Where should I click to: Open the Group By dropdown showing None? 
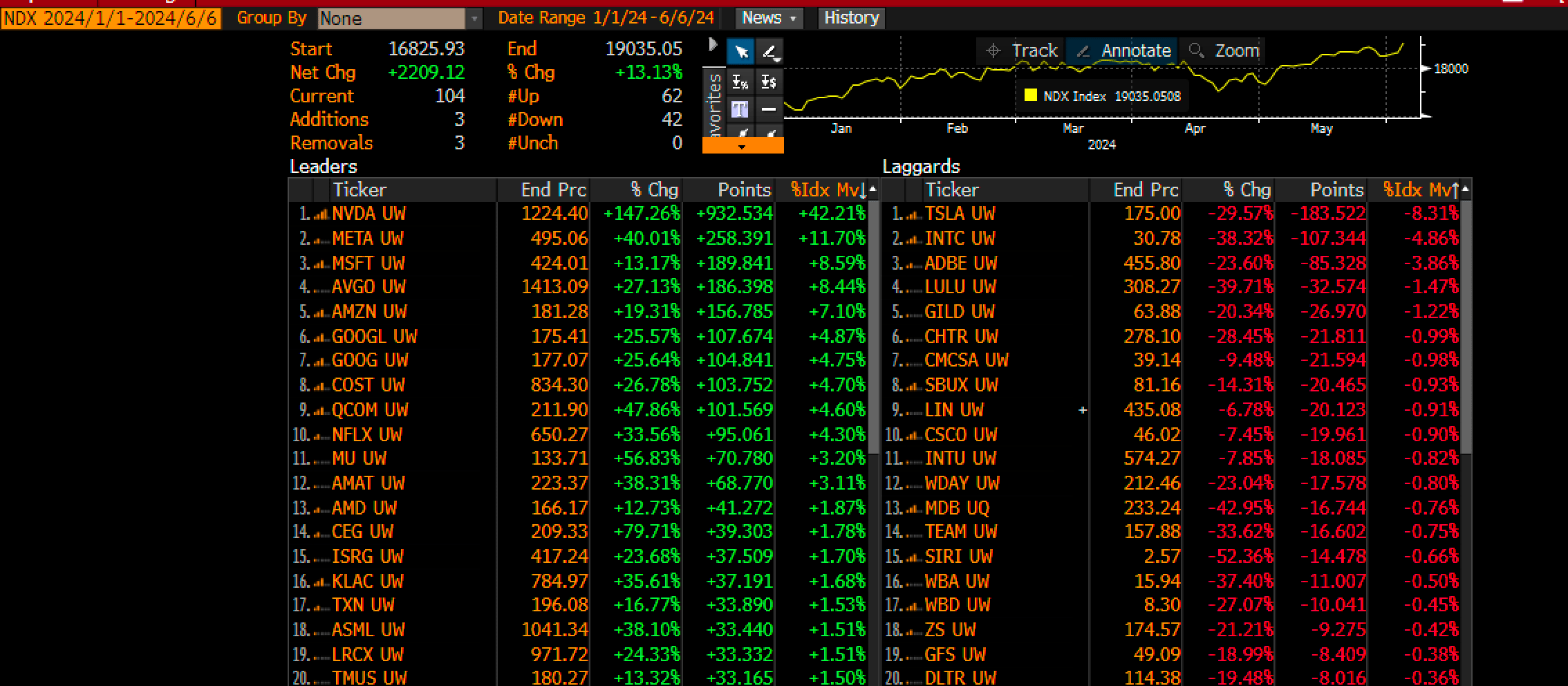point(394,18)
